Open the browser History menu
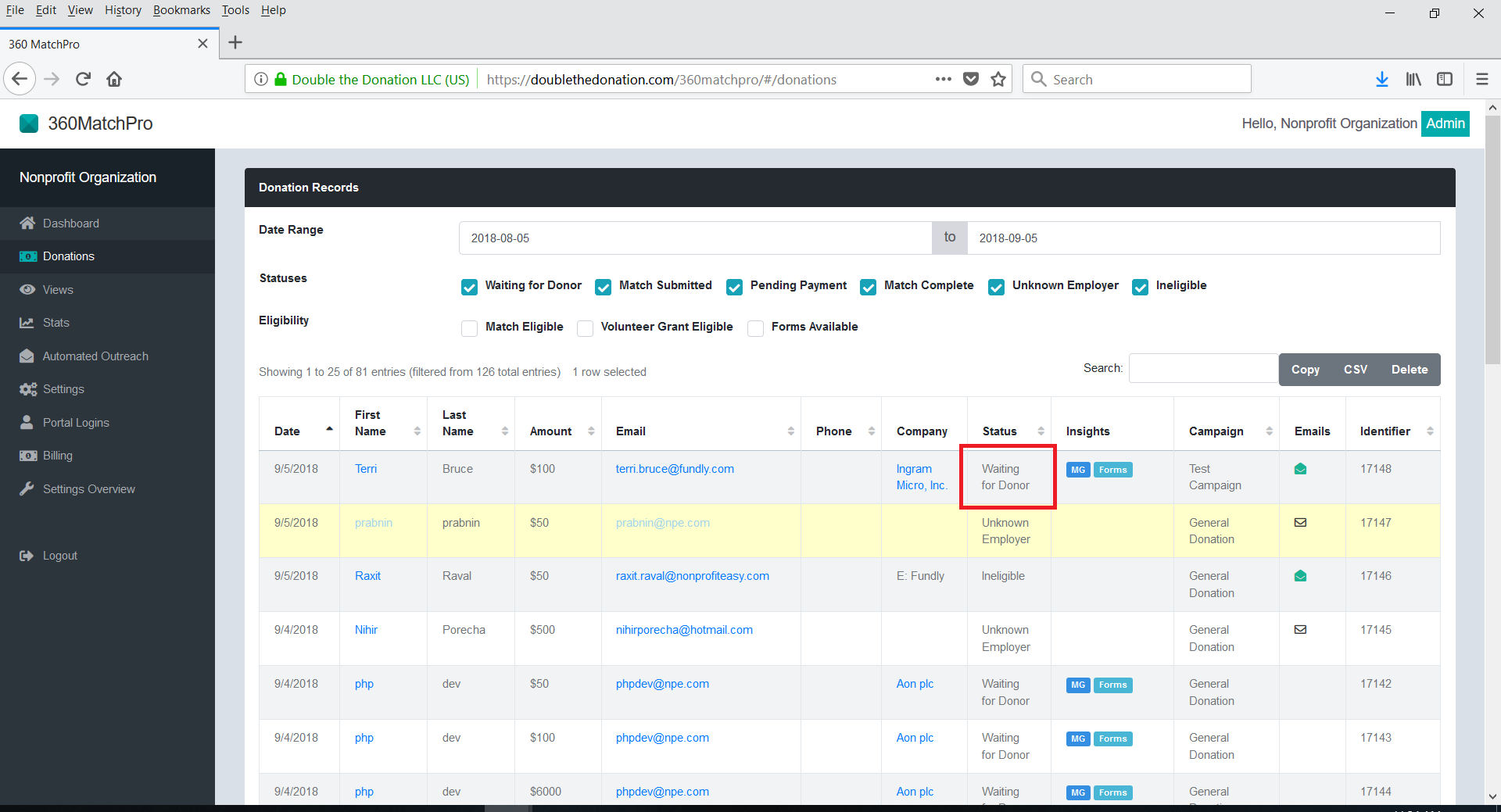Viewport: 1501px width, 812px height. point(124,10)
